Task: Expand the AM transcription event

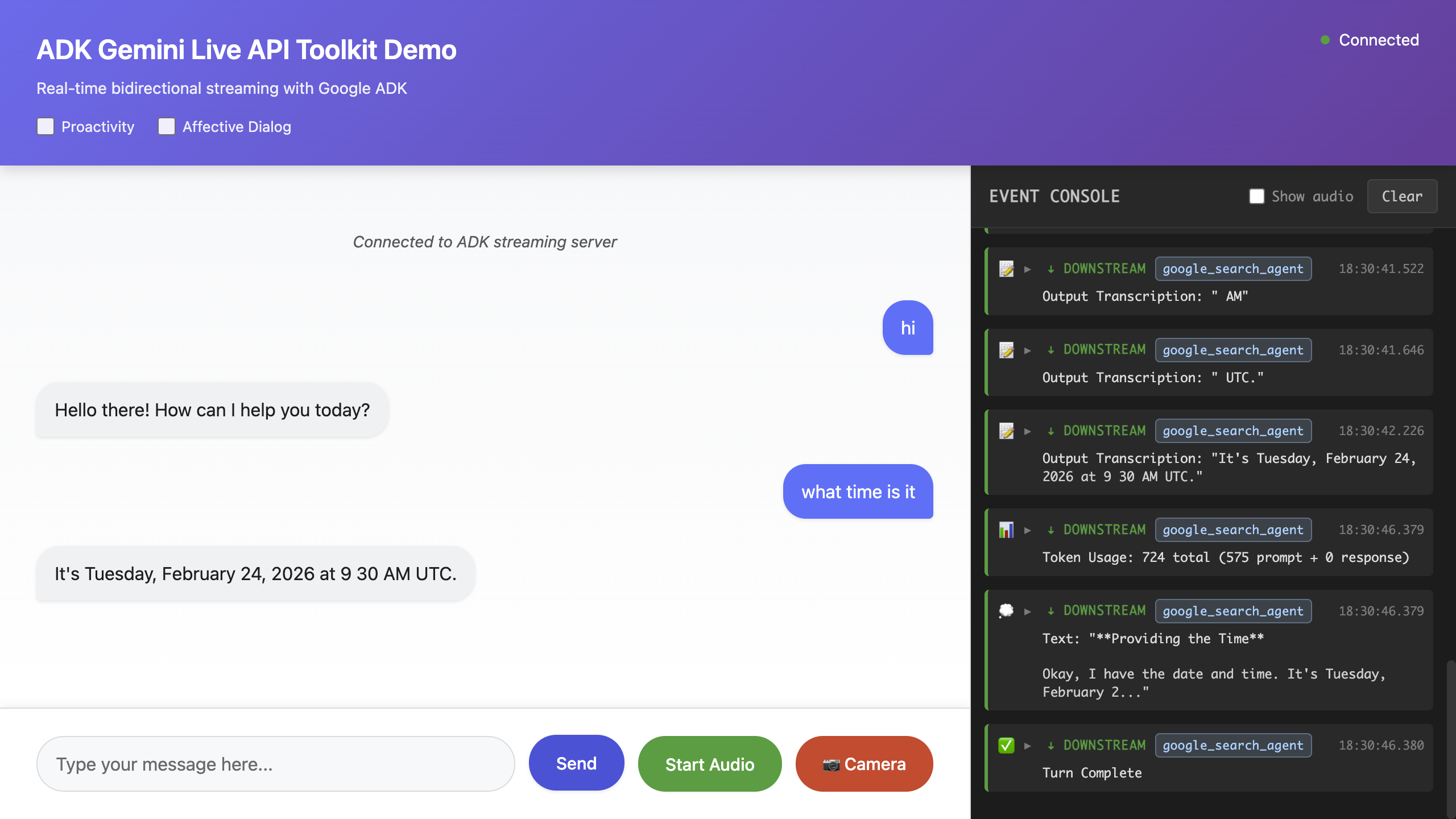Action: [1028, 268]
